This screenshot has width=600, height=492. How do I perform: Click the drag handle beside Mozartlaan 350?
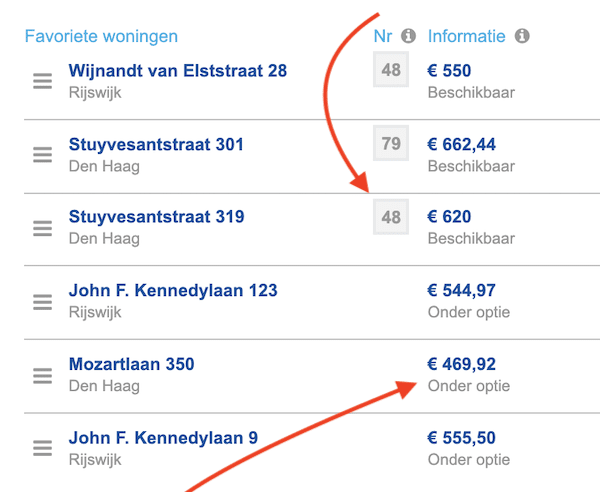pyautogui.click(x=42, y=376)
